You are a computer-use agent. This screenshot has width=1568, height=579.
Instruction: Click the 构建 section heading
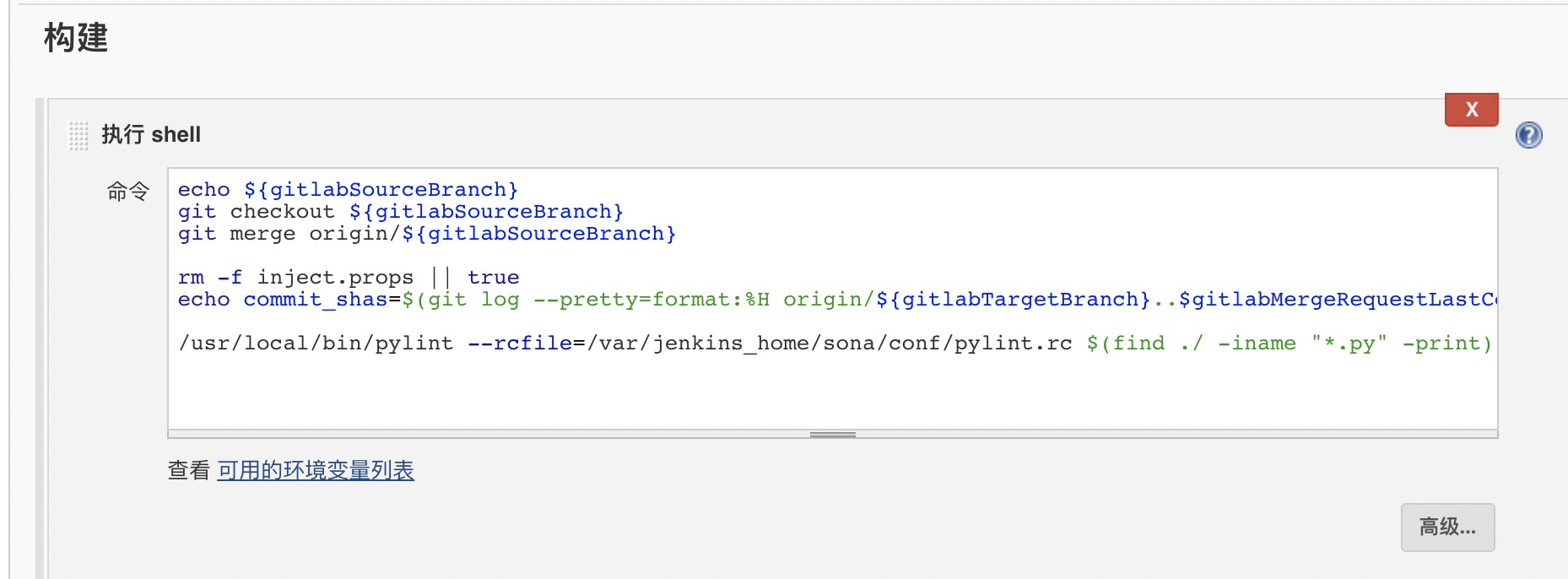point(76,38)
